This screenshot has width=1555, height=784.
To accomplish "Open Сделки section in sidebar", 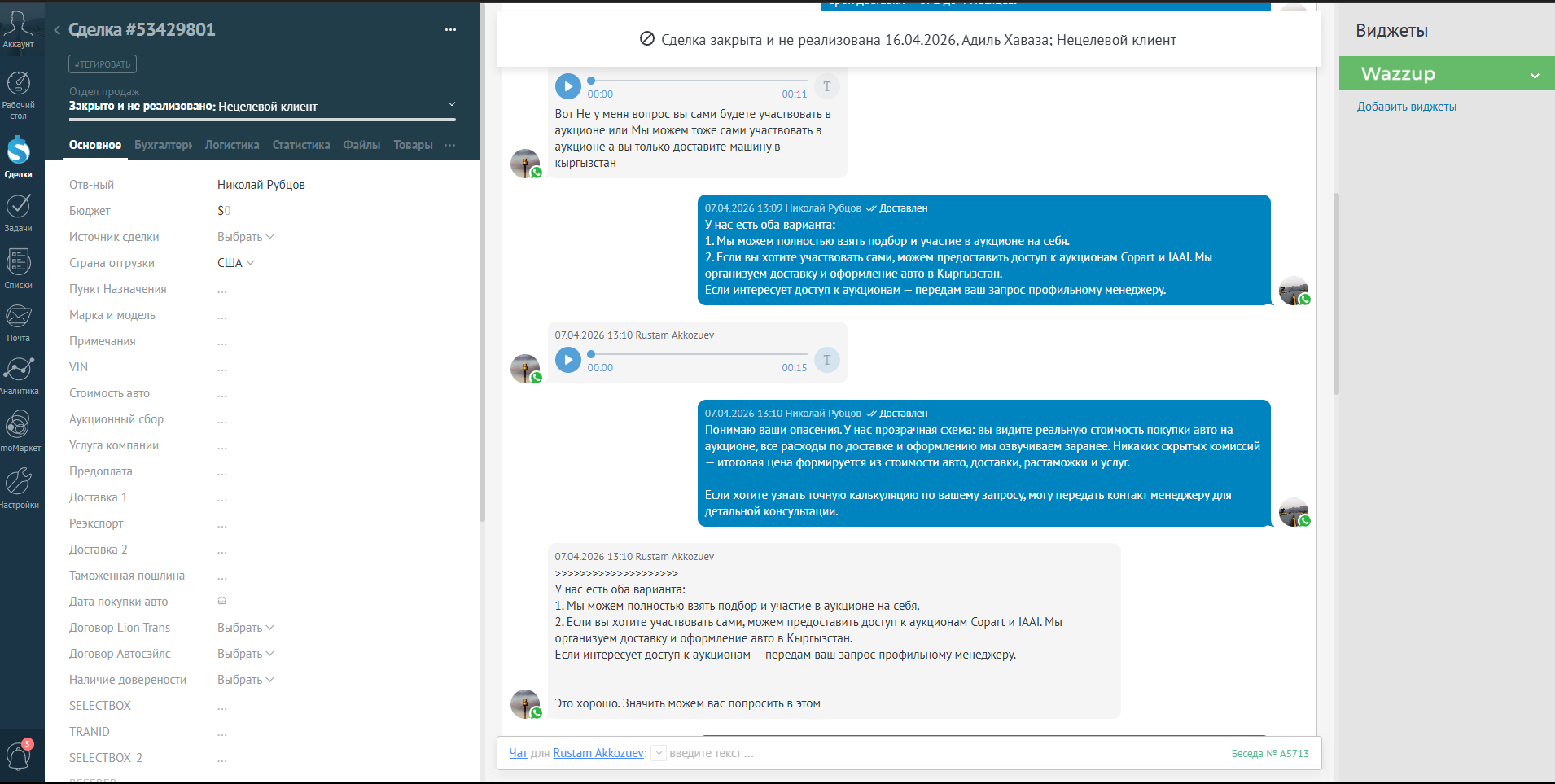I will [x=18, y=157].
